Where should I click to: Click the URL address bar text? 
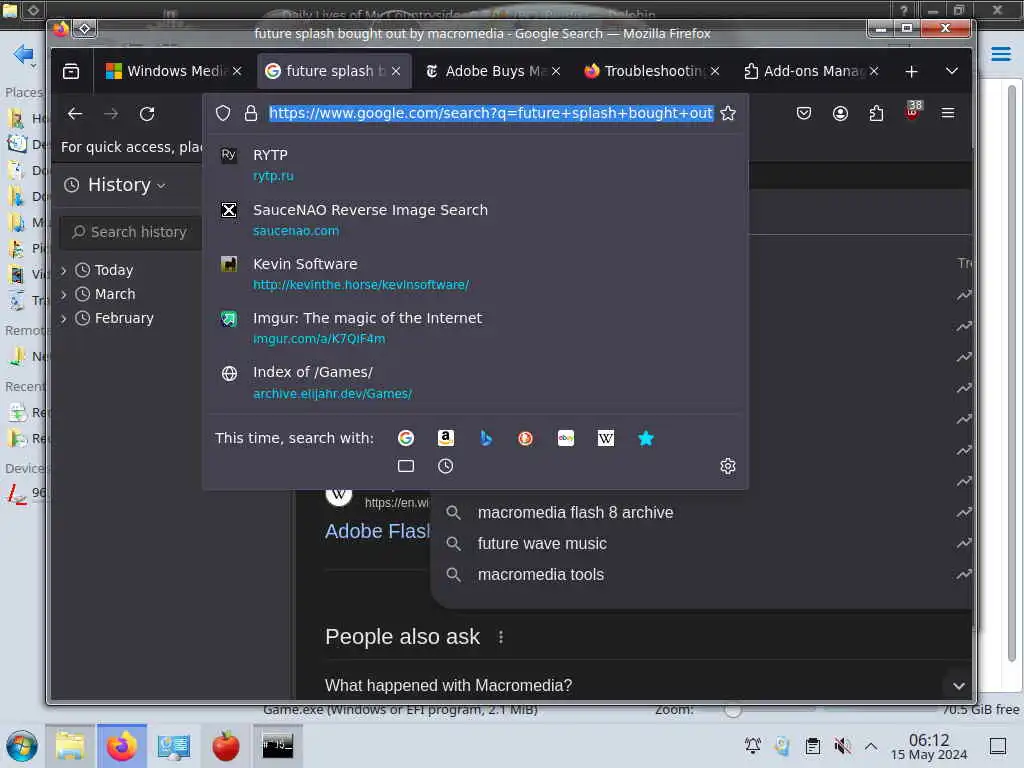click(490, 114)
